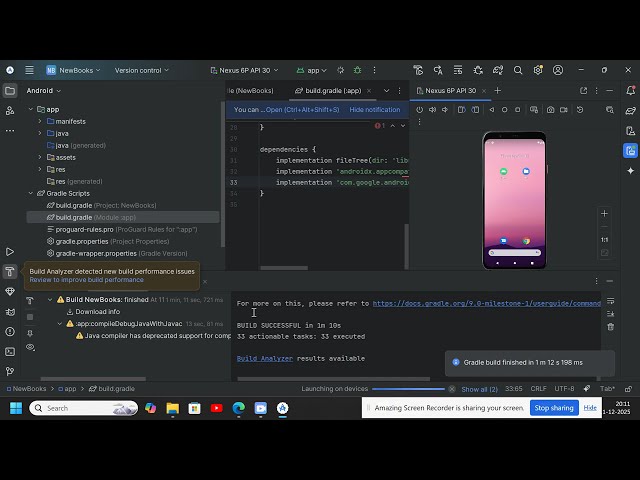The width and height of the screenshot is (640, 480).
Task: Open the Notifications bell icon
Action: 631,91
